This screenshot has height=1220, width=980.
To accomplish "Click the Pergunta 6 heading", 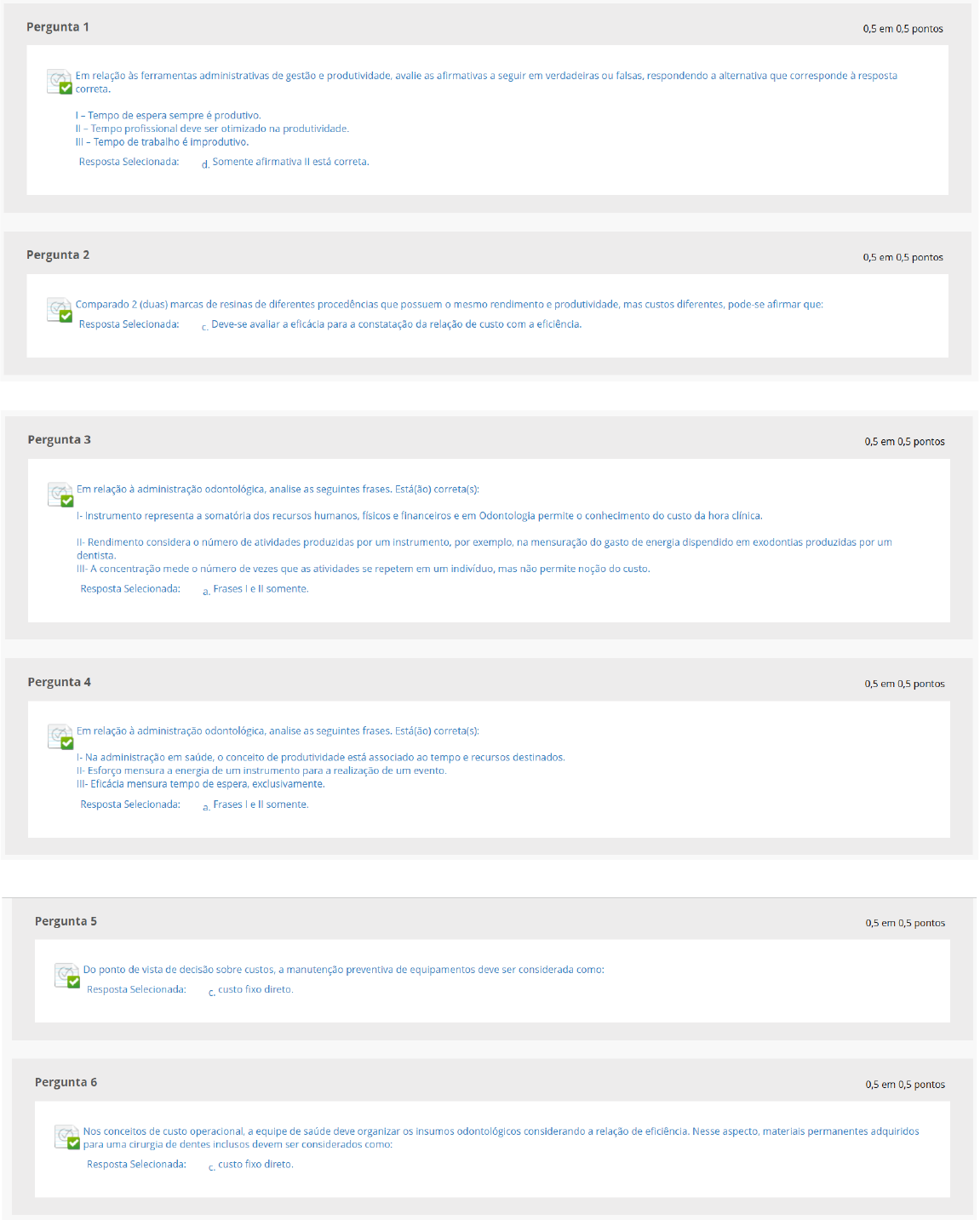I will [66, 1082].
